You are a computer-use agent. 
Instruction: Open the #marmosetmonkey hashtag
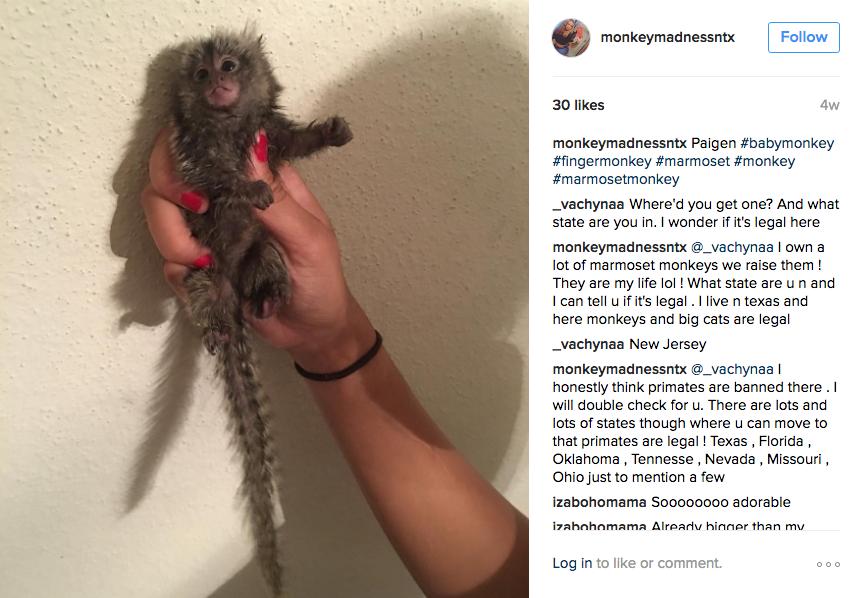click(616, 180)
